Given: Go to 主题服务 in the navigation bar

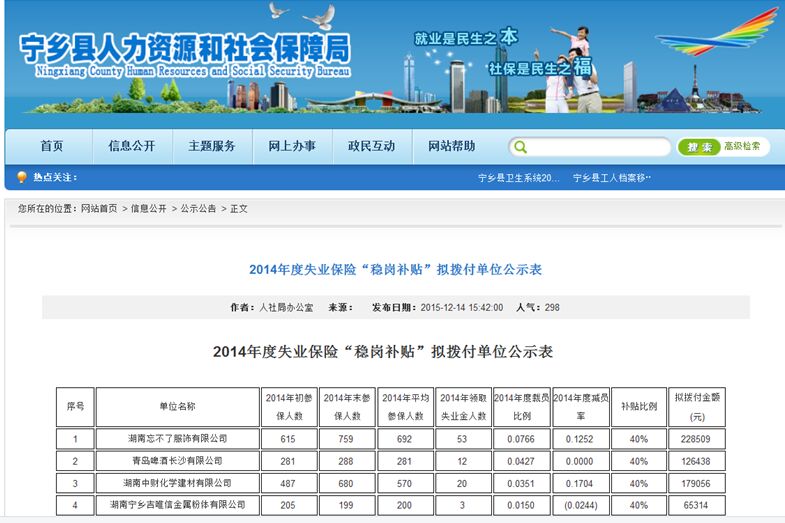Looking at the screenshot, I should pyautogui.click(x=212, y=146).
